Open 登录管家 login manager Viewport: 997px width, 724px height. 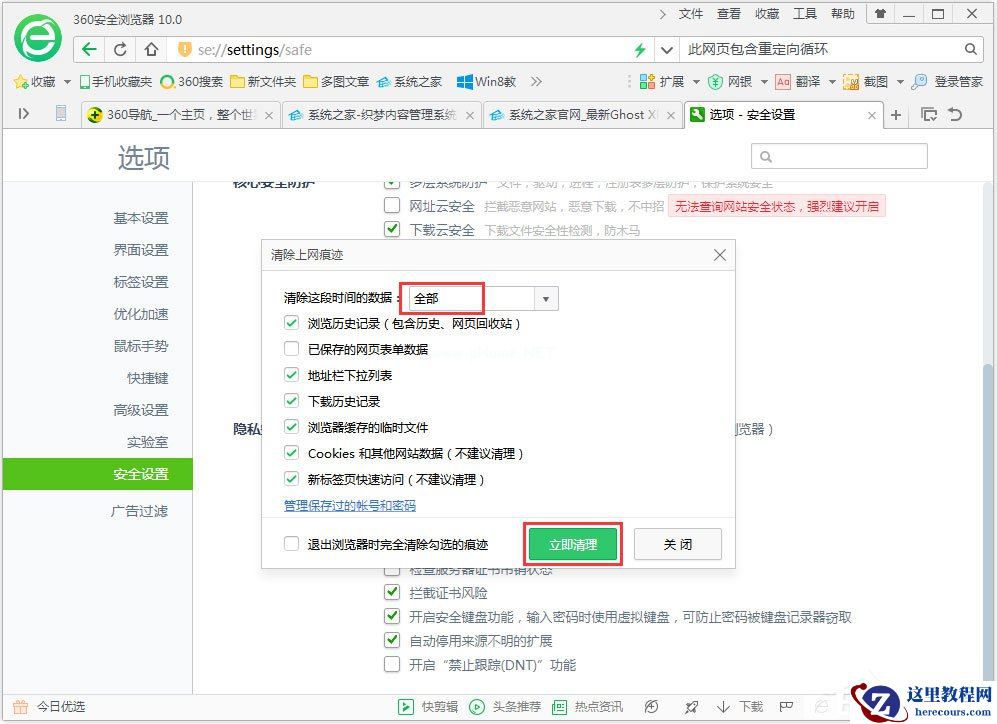(x=955, y=82)
